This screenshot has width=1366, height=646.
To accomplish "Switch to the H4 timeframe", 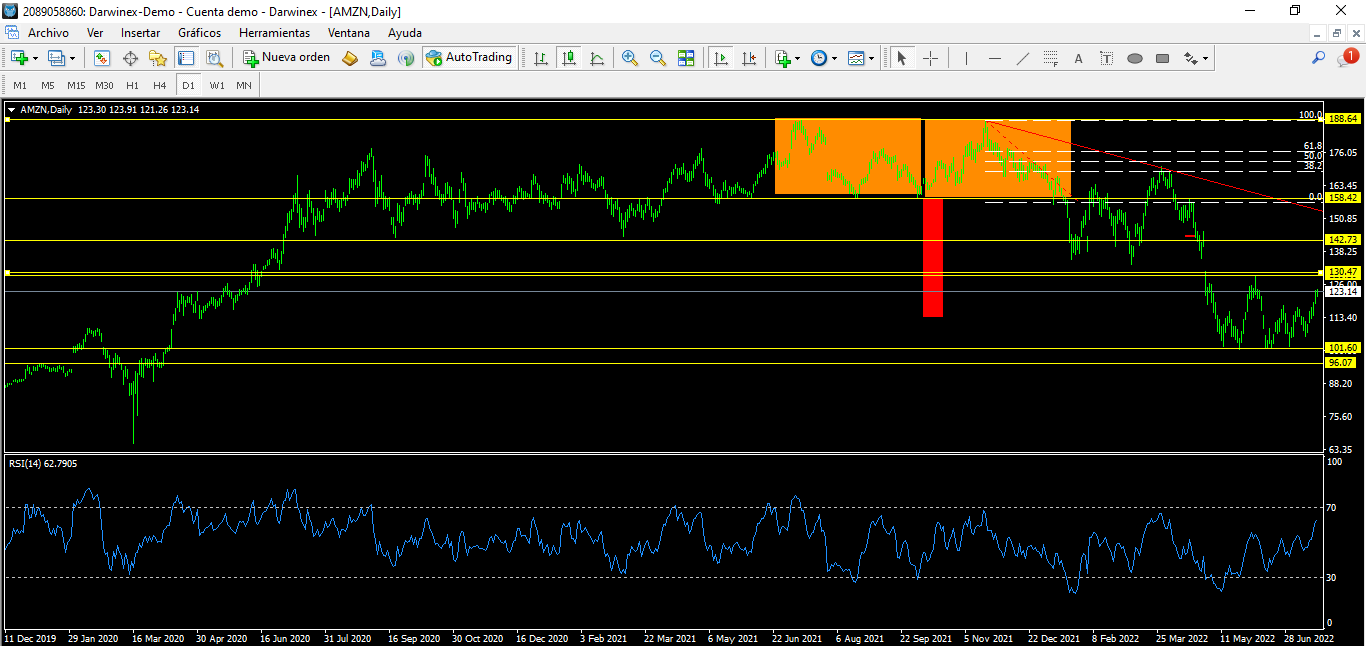I will 160,85.
